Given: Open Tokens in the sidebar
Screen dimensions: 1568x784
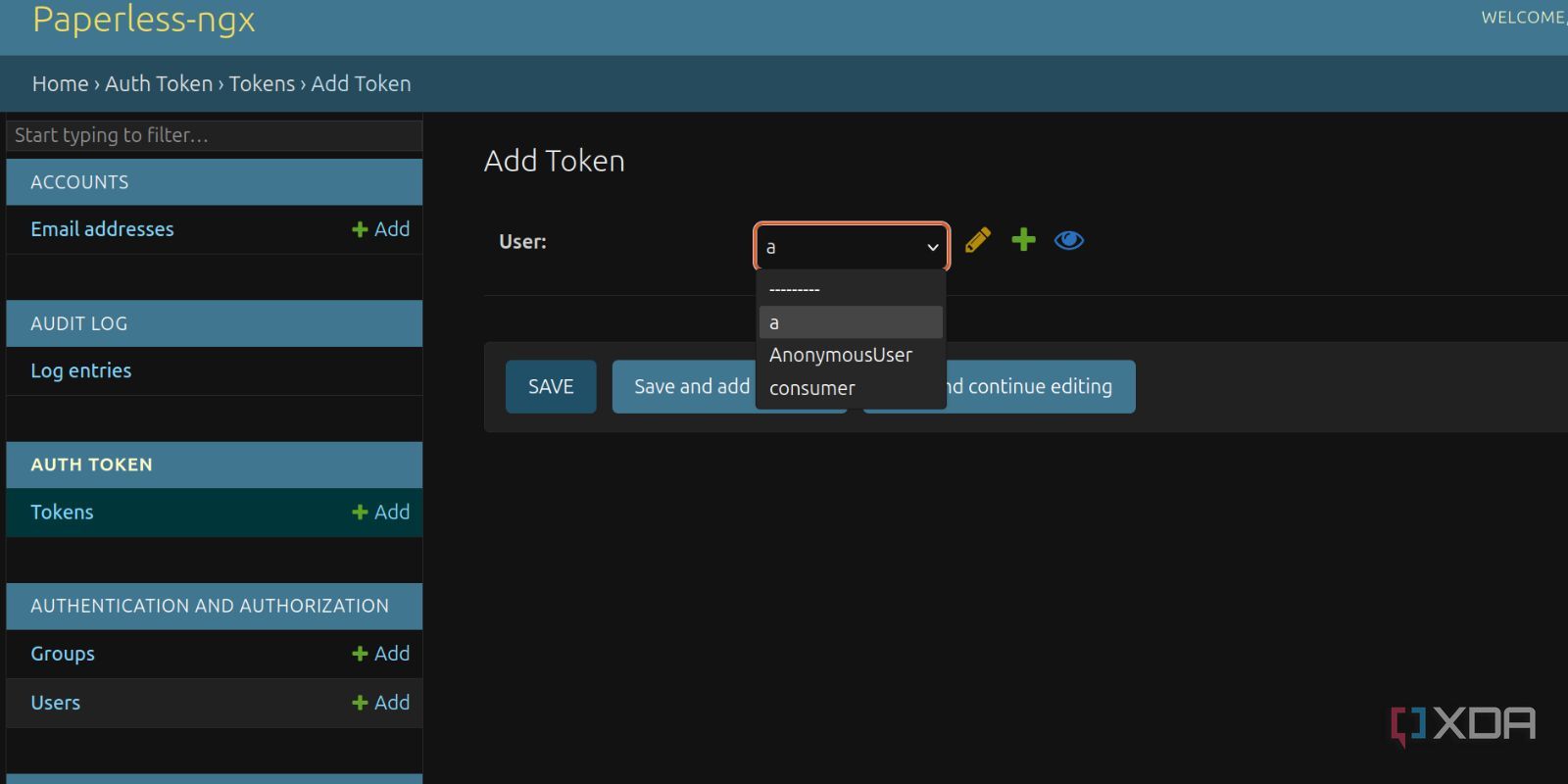Looking at the screenshot, I should coord(62,513).
